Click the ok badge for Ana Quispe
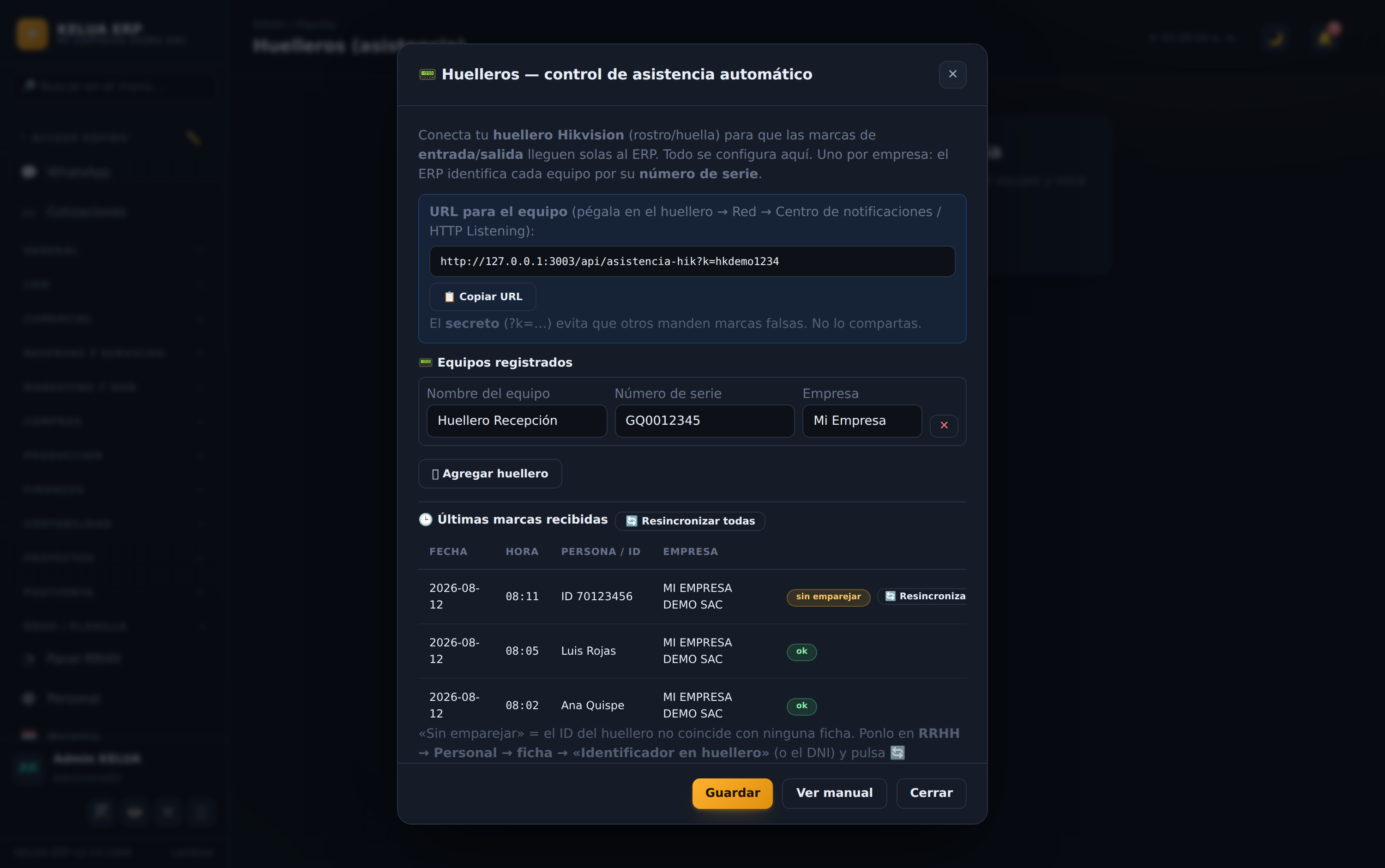Screen dimensions: 1385x868 (801, 706)
